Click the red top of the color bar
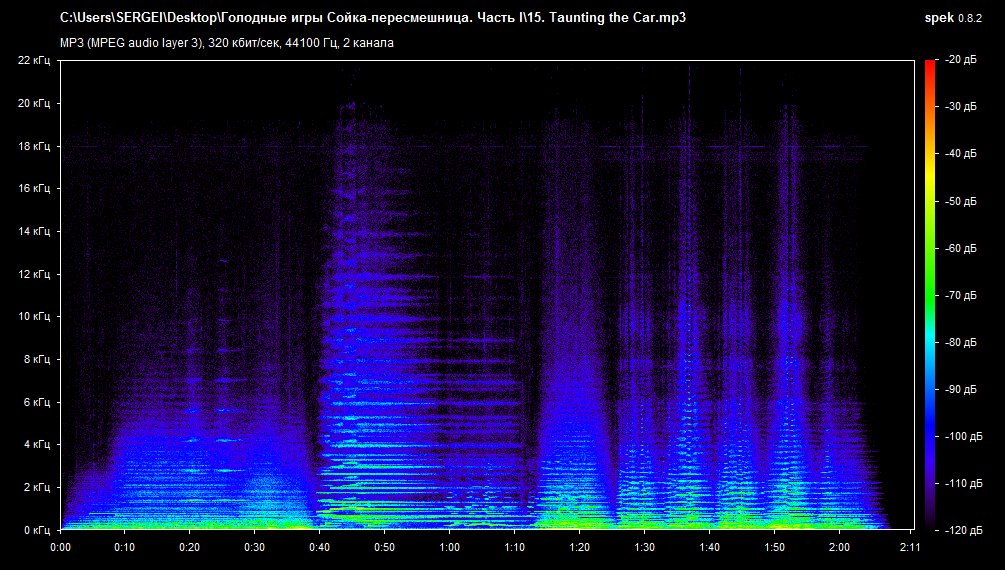The image size is (1005, 570). (x=930, y=66)
